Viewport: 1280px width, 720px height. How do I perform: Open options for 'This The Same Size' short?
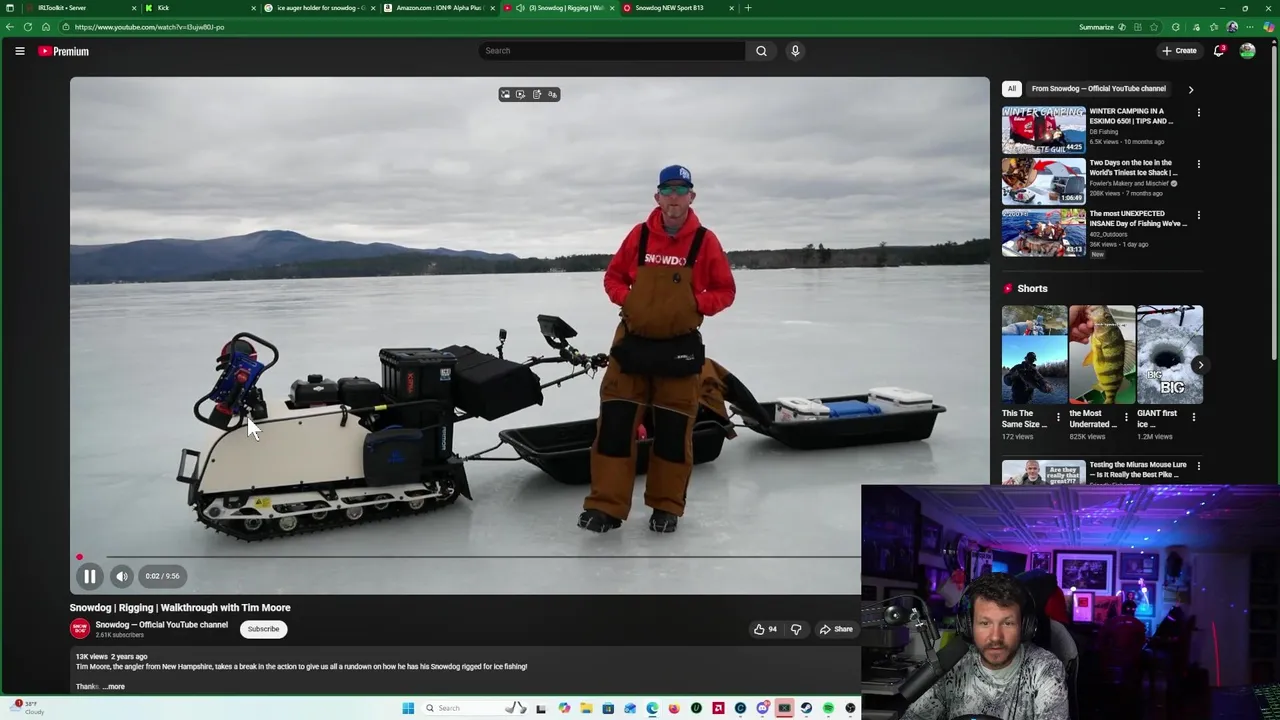1058,417
